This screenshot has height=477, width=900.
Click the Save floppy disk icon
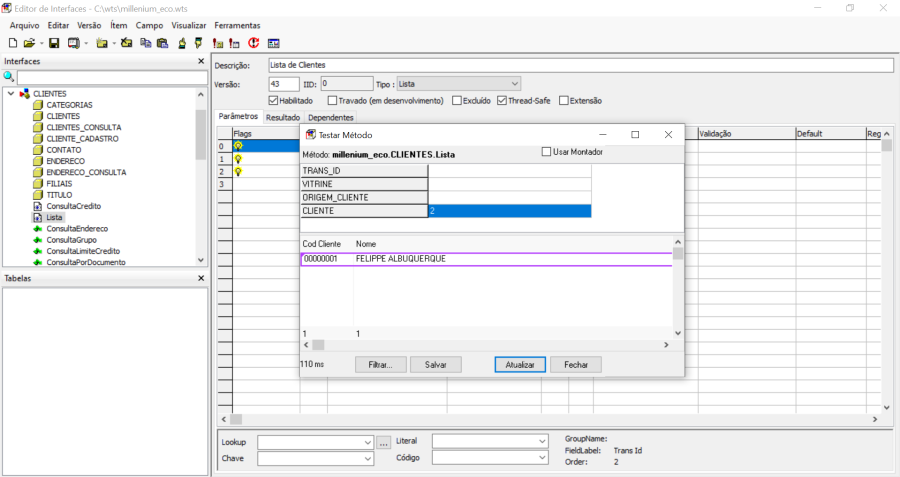click(54, 43)
